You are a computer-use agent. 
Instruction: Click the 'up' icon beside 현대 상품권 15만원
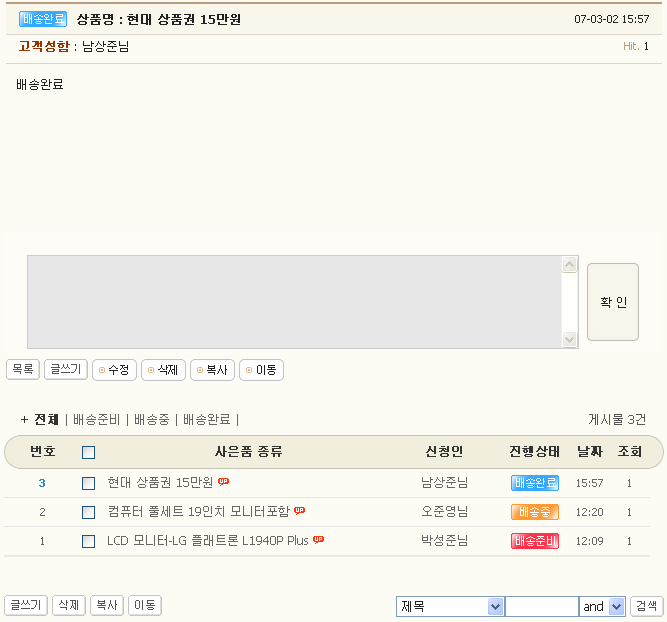224,482
